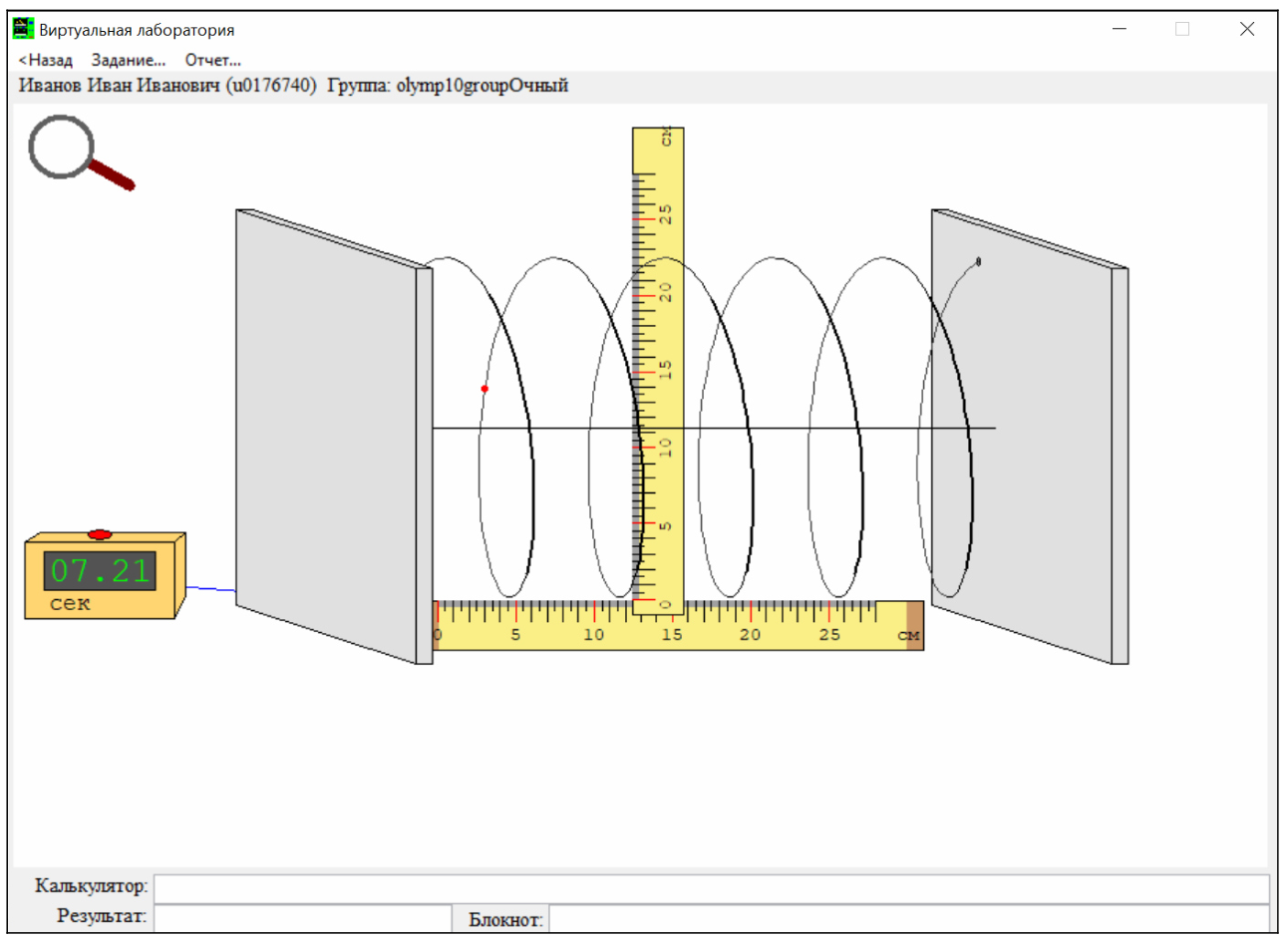The image size is (1288, 940).
Task: Open the Задание... menu
Action: 129,60
